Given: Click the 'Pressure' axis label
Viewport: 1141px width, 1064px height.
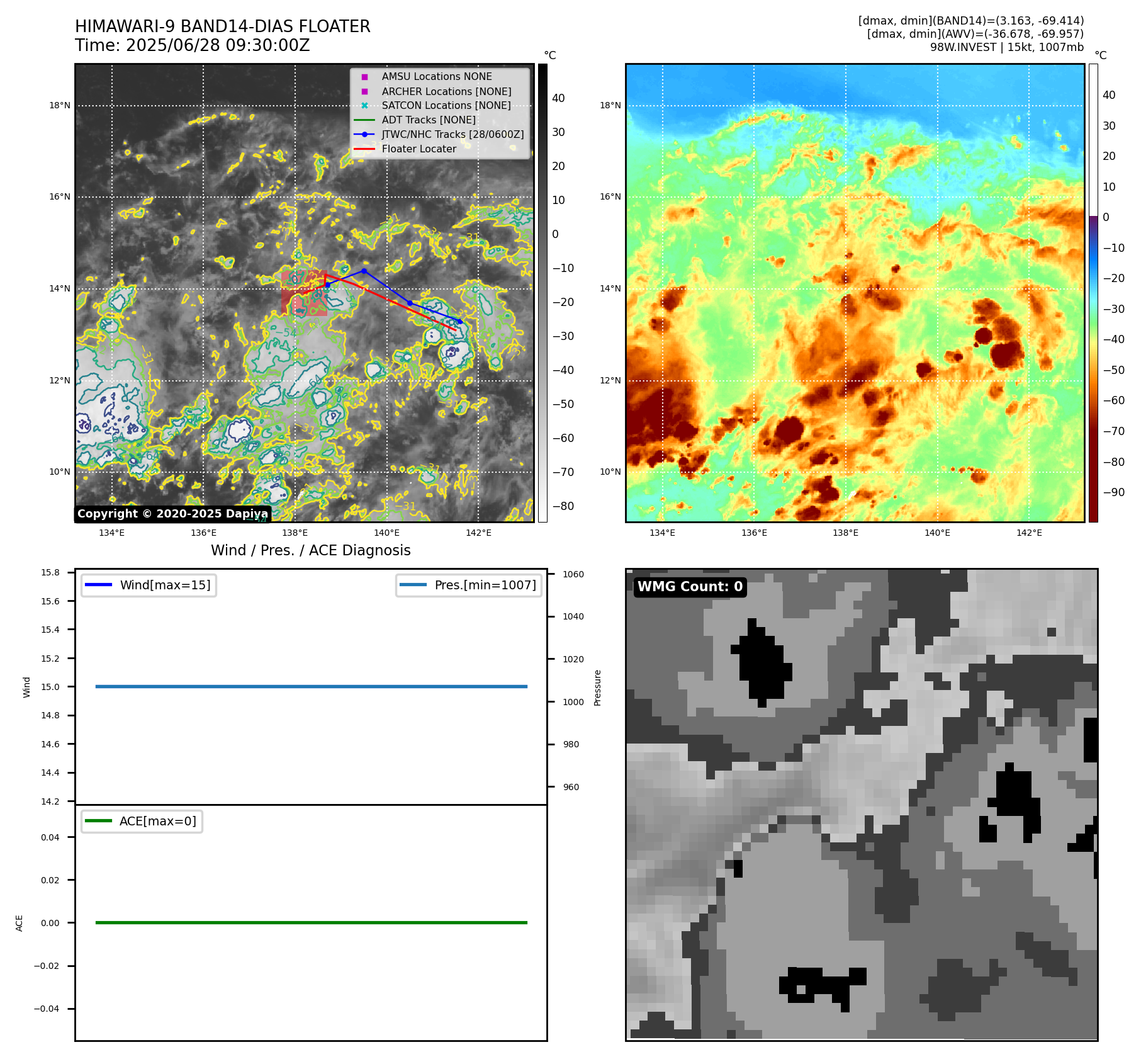Looking at the screenshot, I should point(598,688).
